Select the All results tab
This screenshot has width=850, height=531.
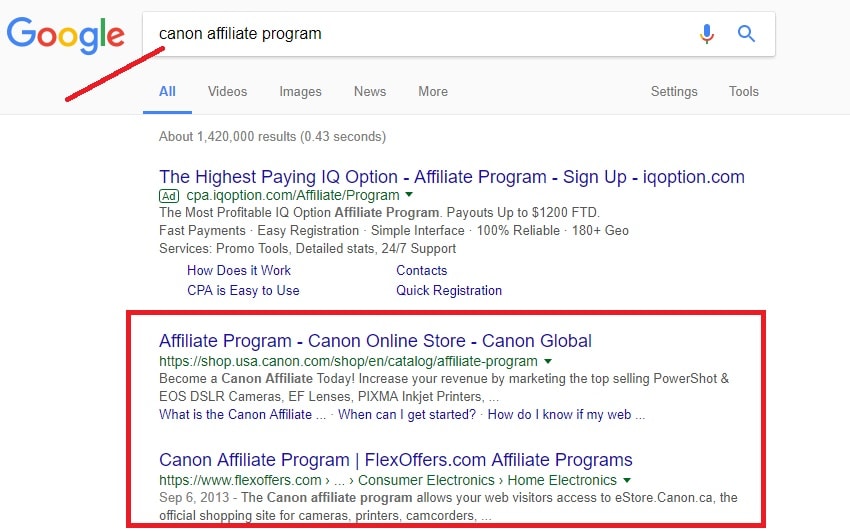coord(167,92)
